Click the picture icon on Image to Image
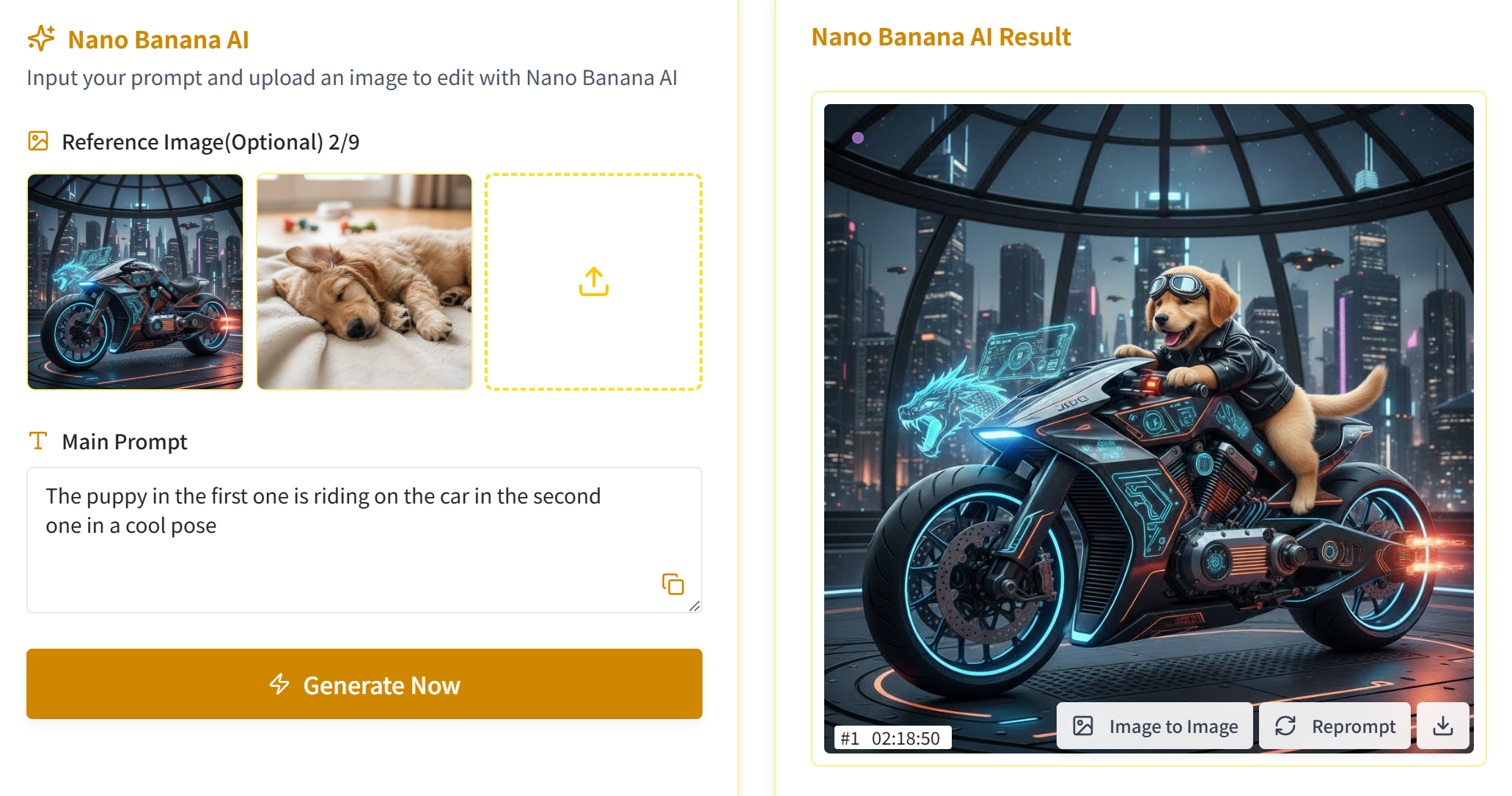The height and width of the screenshot is (796, 1512). point(1083,726)
